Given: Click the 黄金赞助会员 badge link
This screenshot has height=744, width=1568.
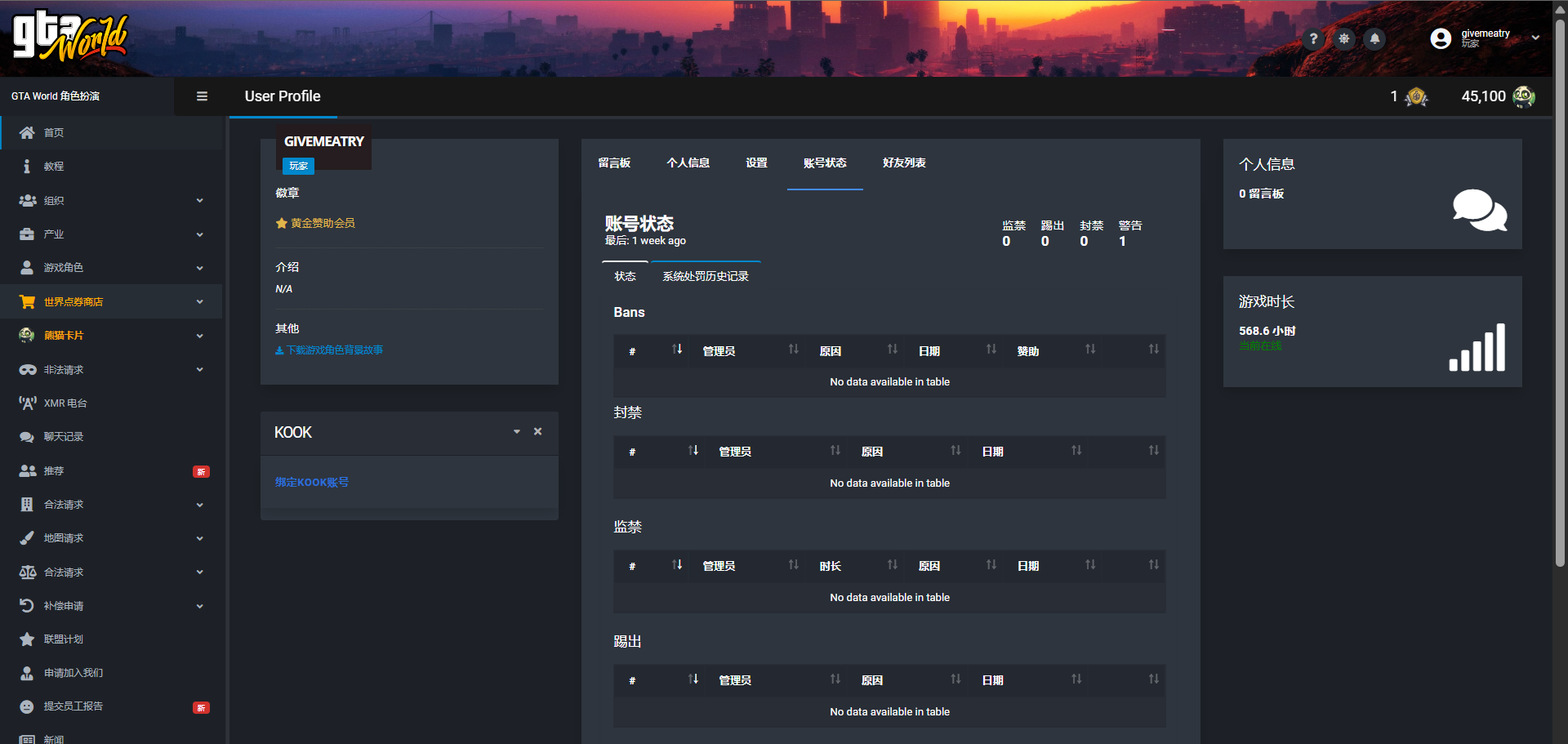Looking at the screenshot, I should (x=315, y=223).
